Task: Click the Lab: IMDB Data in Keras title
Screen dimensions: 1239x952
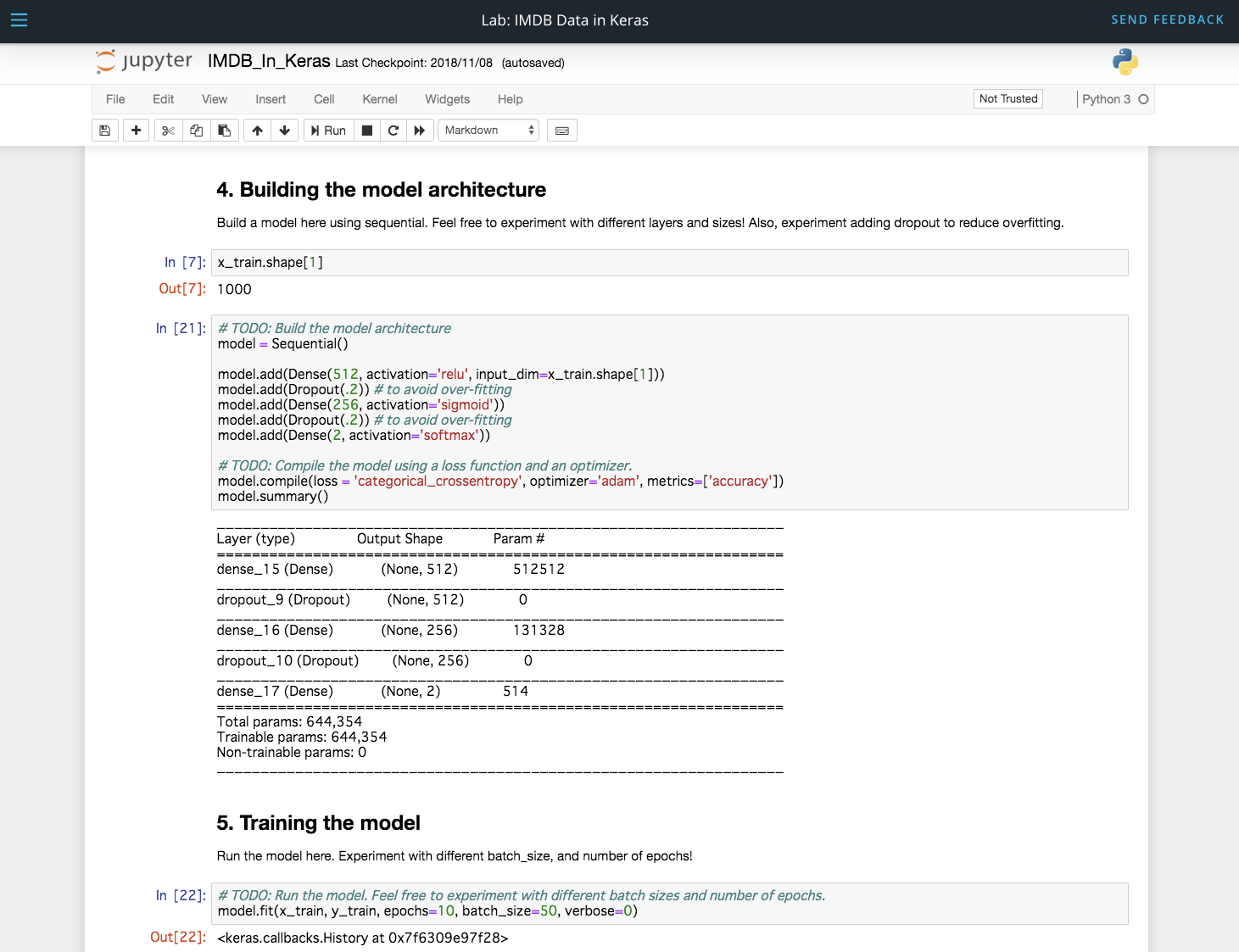Action: click(x=565, y=20)
